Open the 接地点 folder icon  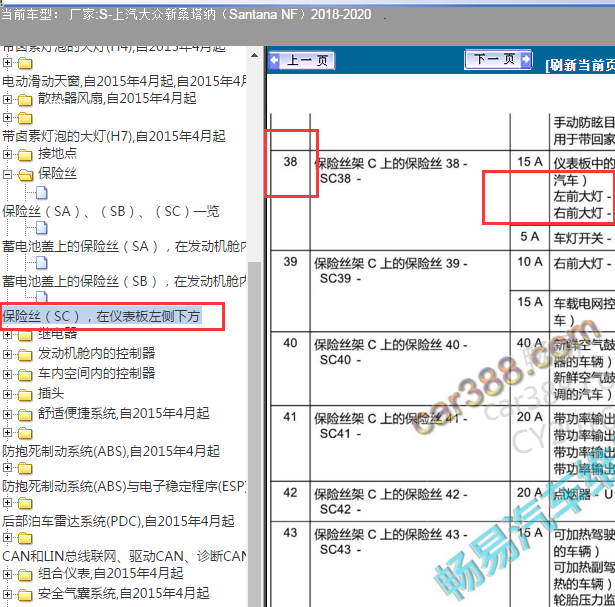[25, 155]
